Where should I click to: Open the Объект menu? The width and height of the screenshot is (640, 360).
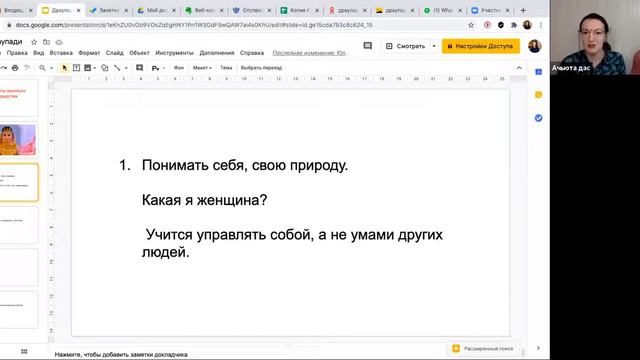coord(139,53)
